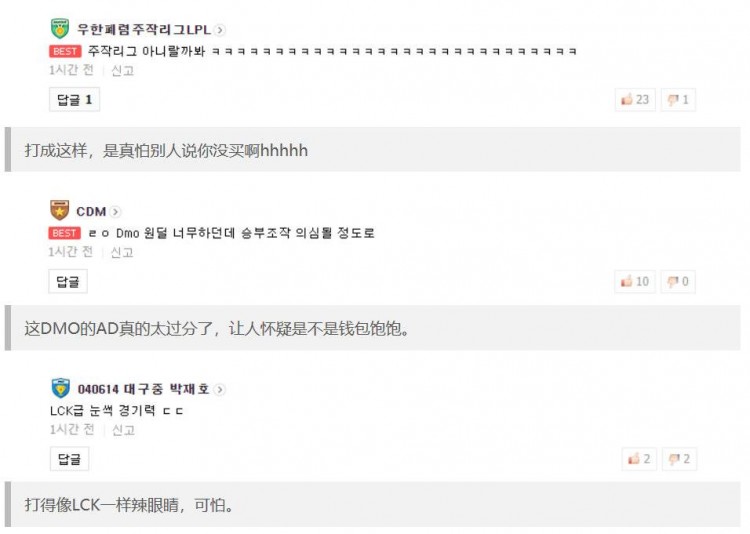Screen dimensions: 750x534
Task: Dislike the first comment with 1 downvote
Action: 678,100
